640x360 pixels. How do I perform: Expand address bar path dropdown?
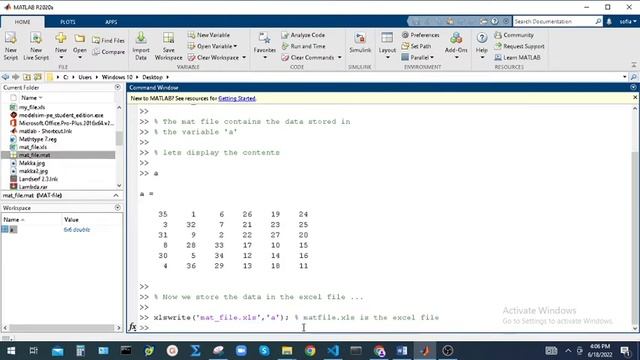click(624, 77)
